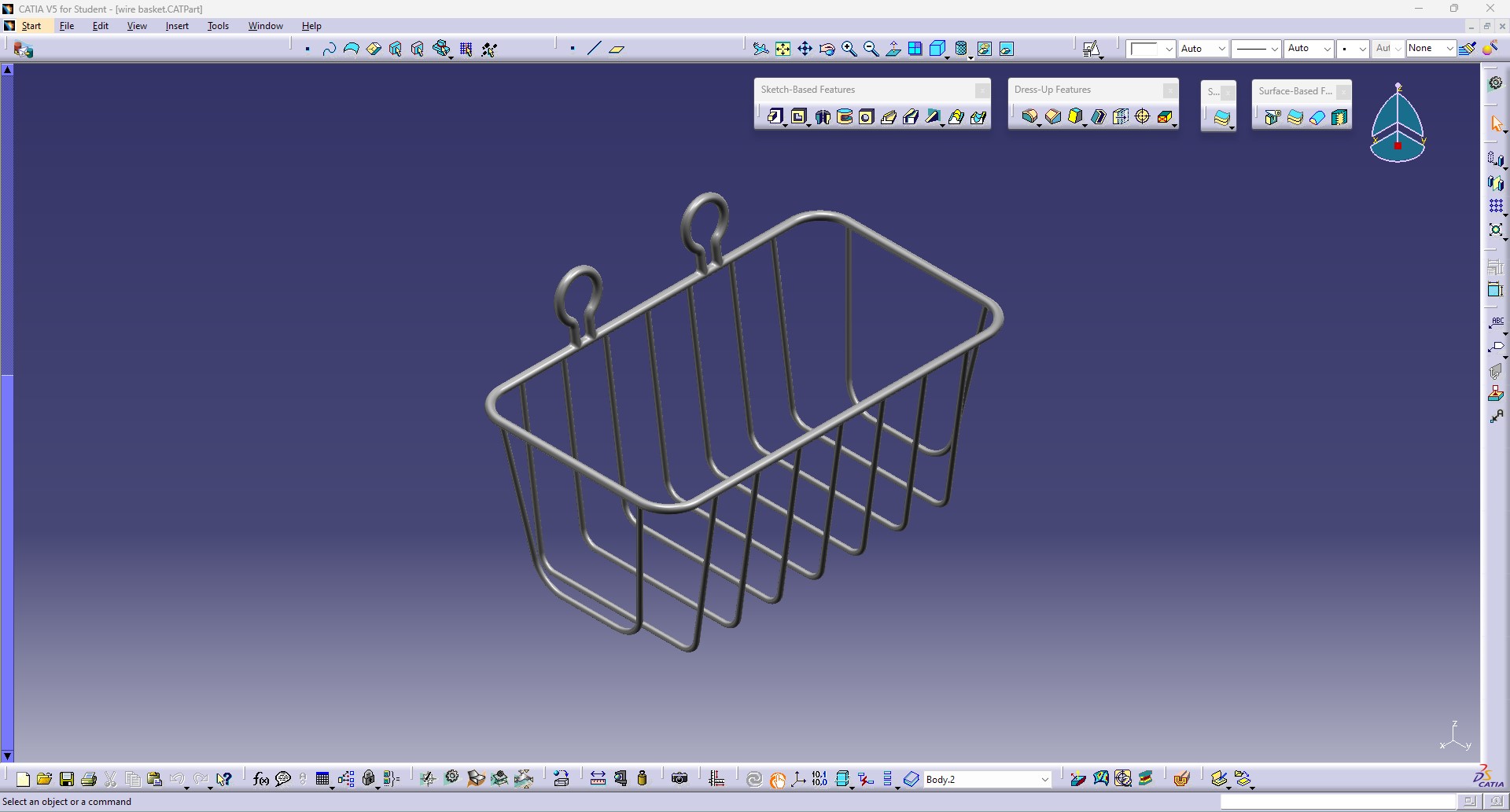The width and height of the screenshot is (1510, 812).
Task: Click the Save file icon
Action: pos(67,779)
